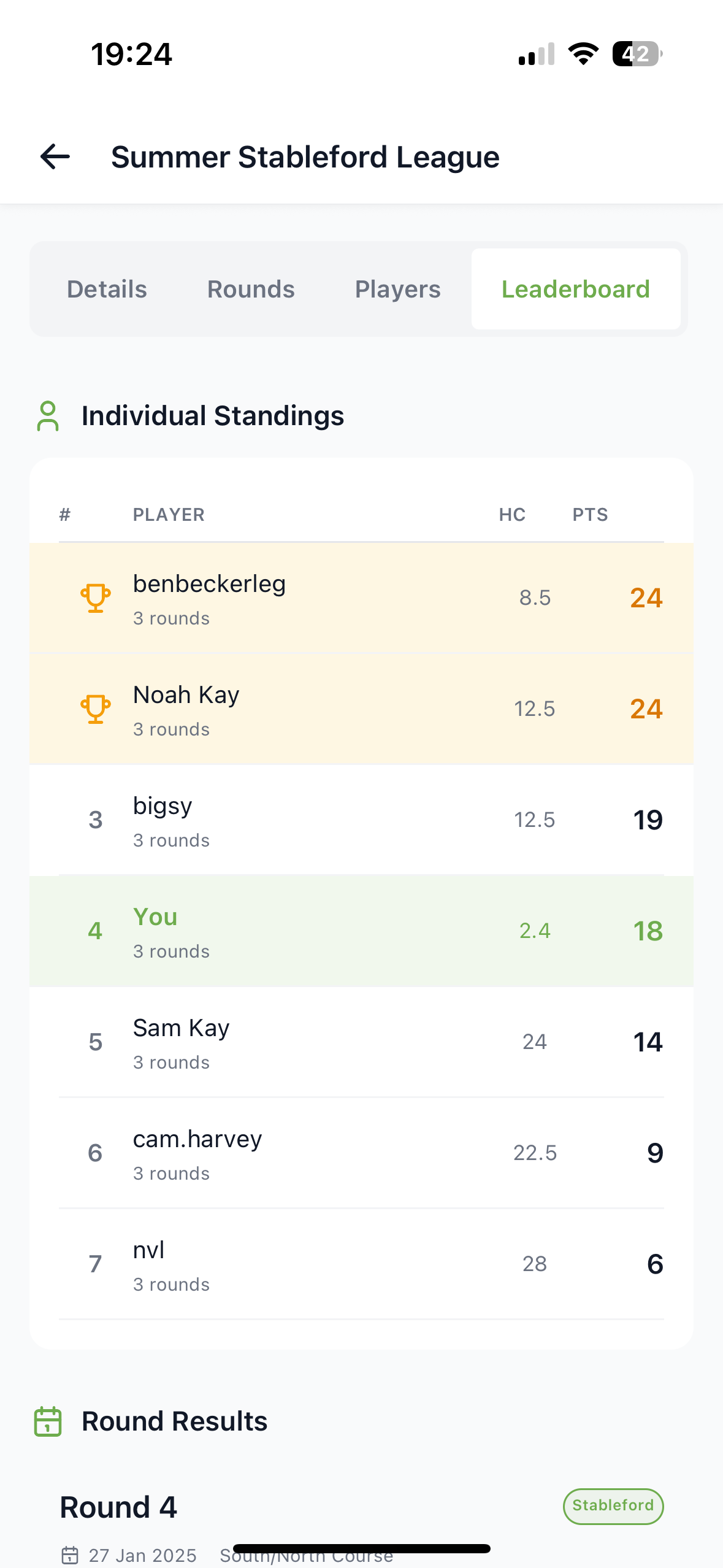Switch to the Details tab

[106, 288]
